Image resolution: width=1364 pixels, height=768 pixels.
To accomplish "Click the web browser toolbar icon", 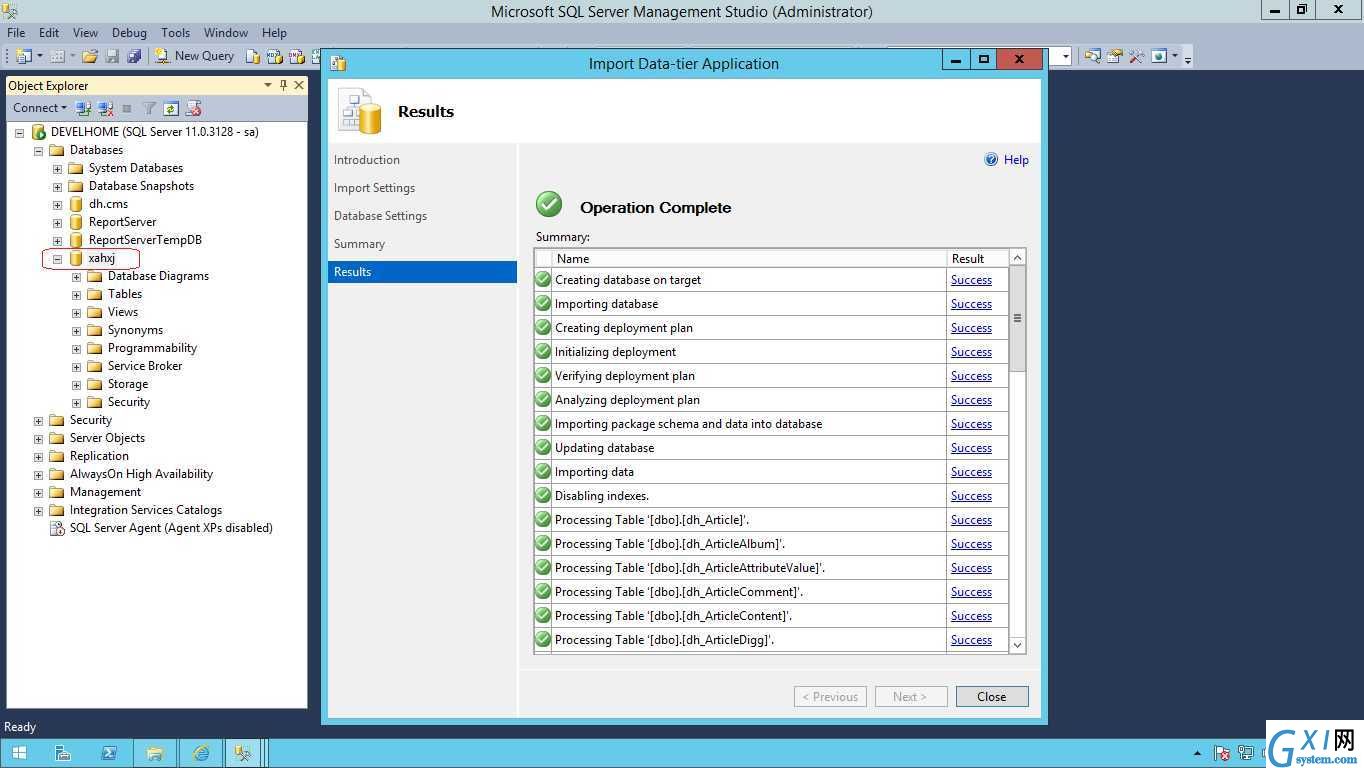I will [x=1159, y=56].
